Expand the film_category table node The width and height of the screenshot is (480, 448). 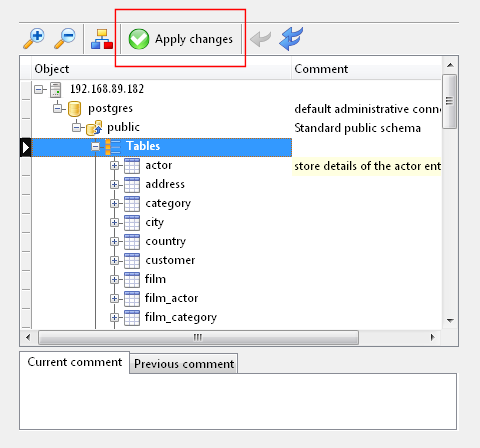114,318
